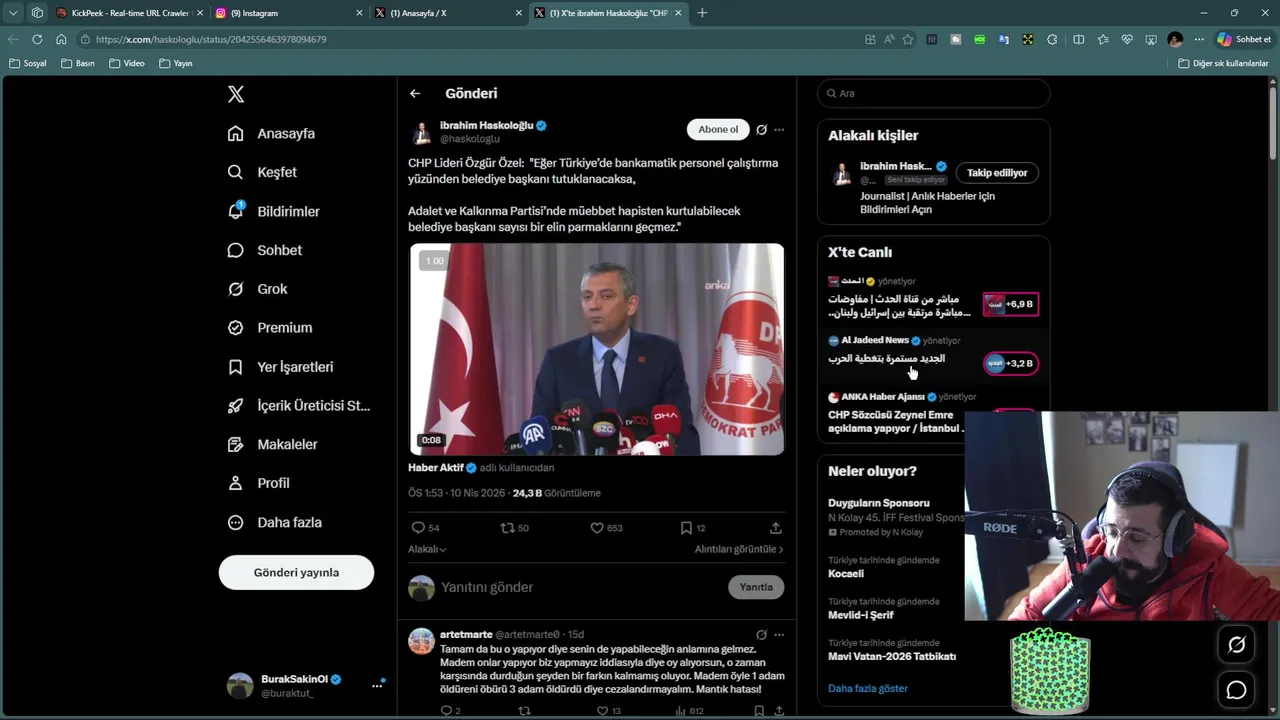Open split screen view icon

click(1078, 39)
